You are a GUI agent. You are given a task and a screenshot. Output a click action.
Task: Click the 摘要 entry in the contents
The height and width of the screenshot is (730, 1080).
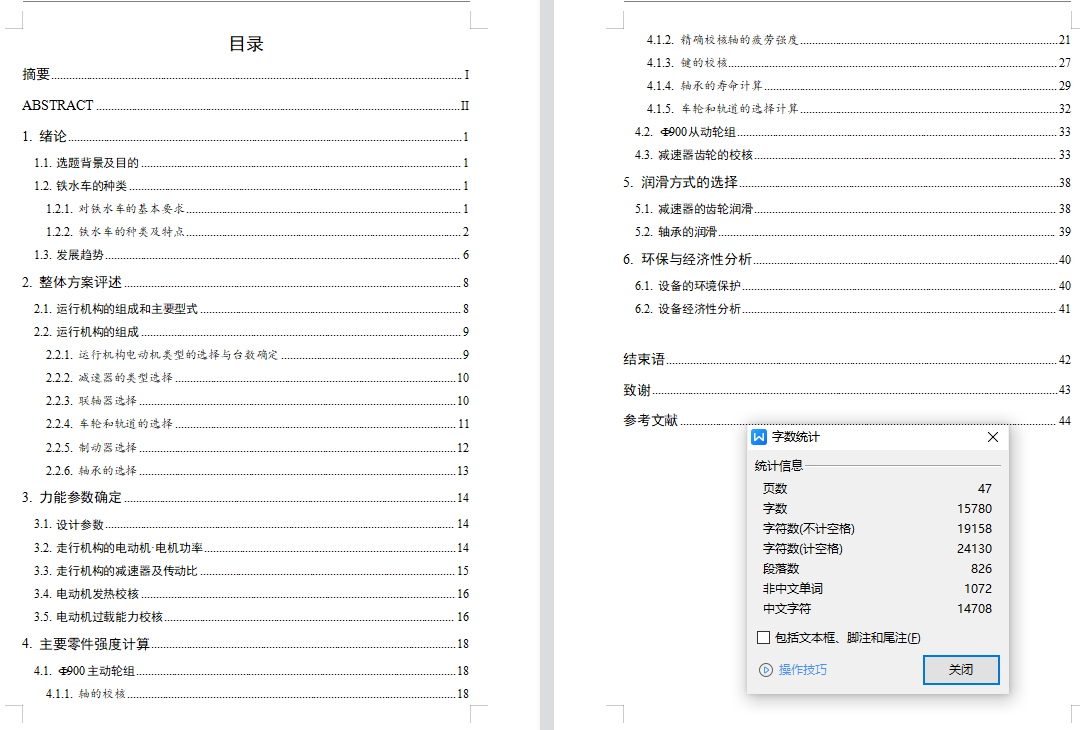(246, 74)
